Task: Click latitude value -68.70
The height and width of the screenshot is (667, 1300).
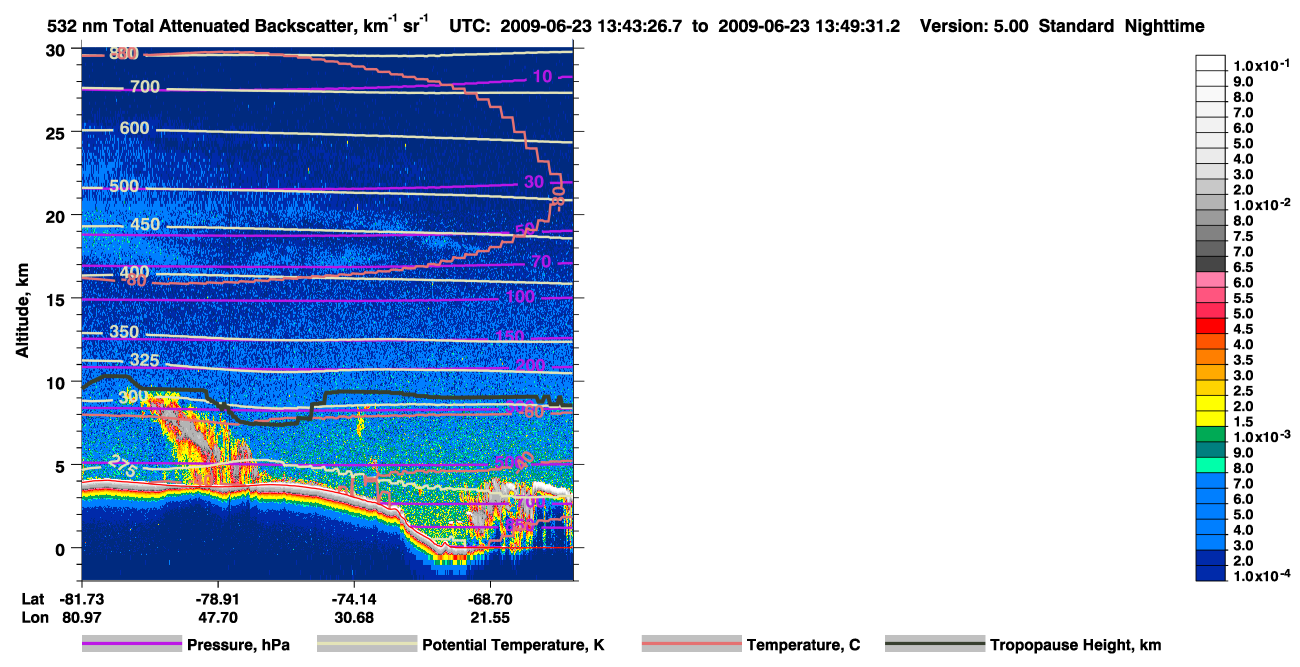Action: [491, 598]
